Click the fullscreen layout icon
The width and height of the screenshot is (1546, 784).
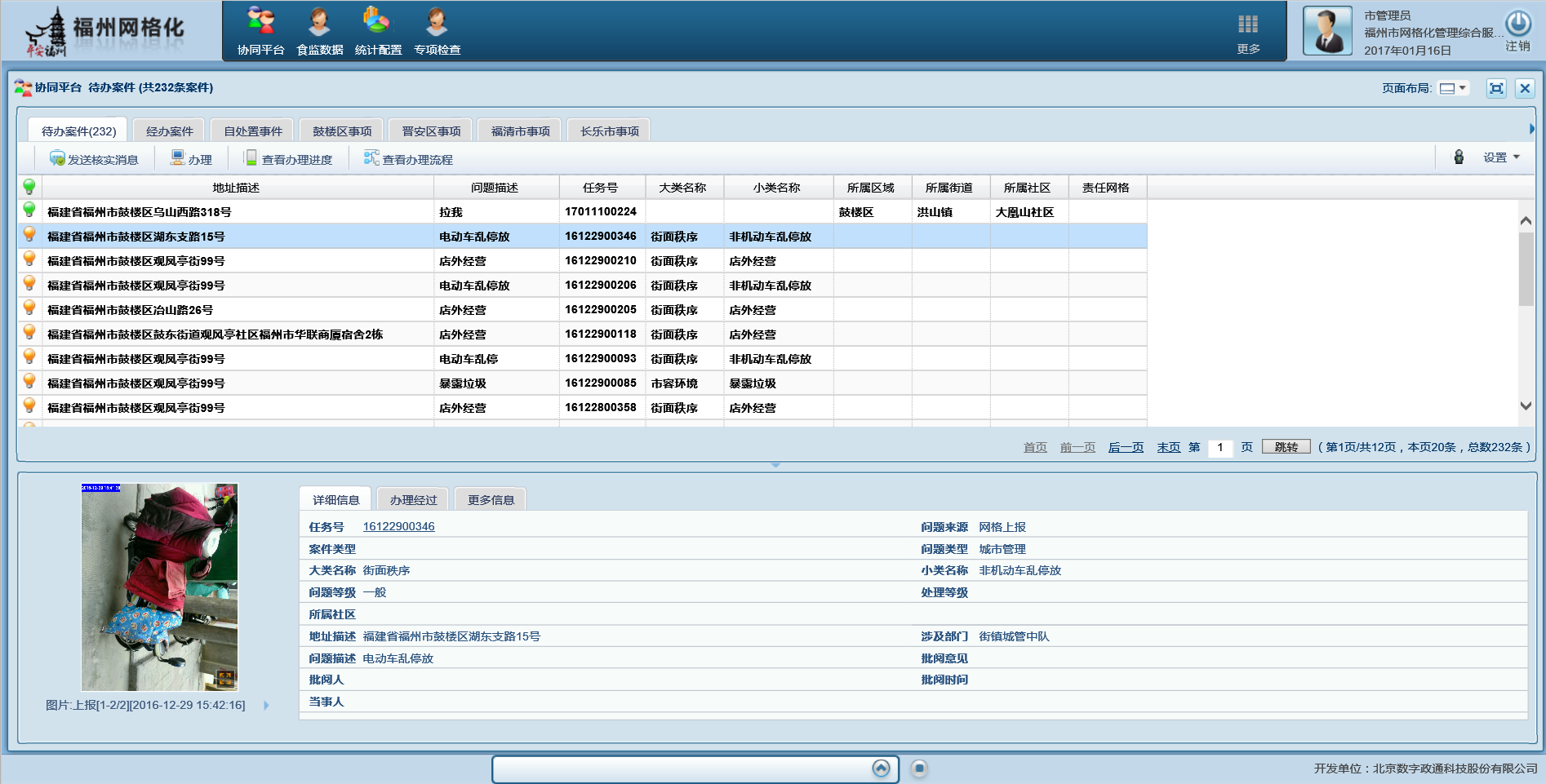tap(1496, 88)
